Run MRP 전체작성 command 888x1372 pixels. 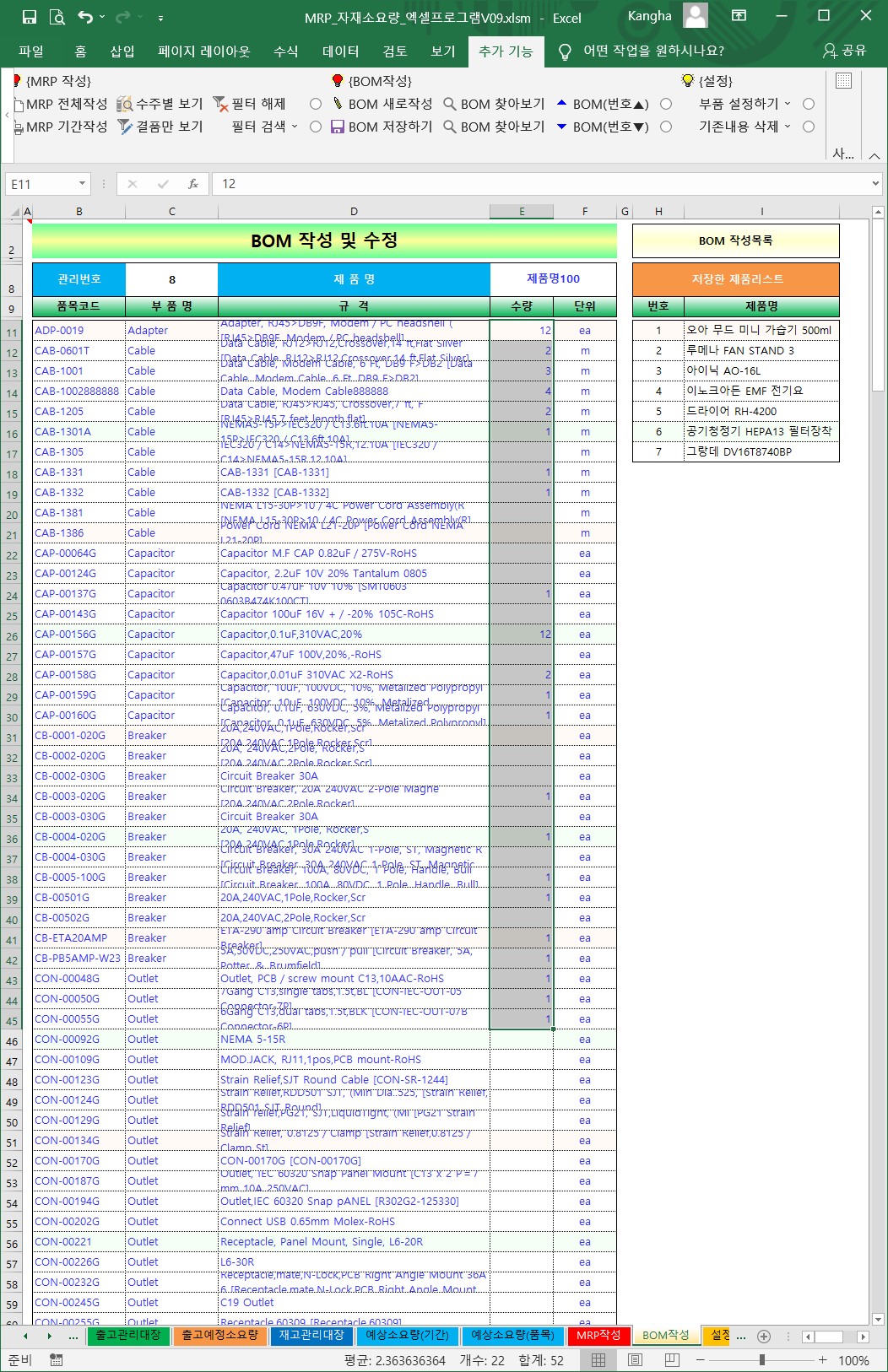tap(60, 104)
